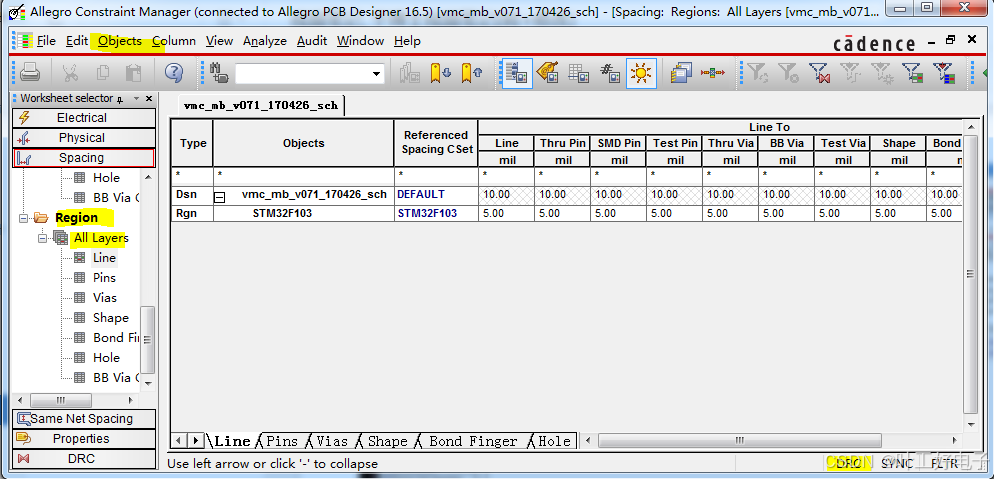Click the net connection icon beside the combo box
The width and height of the screenshot is (994, 479).
(x=219, y=73)
